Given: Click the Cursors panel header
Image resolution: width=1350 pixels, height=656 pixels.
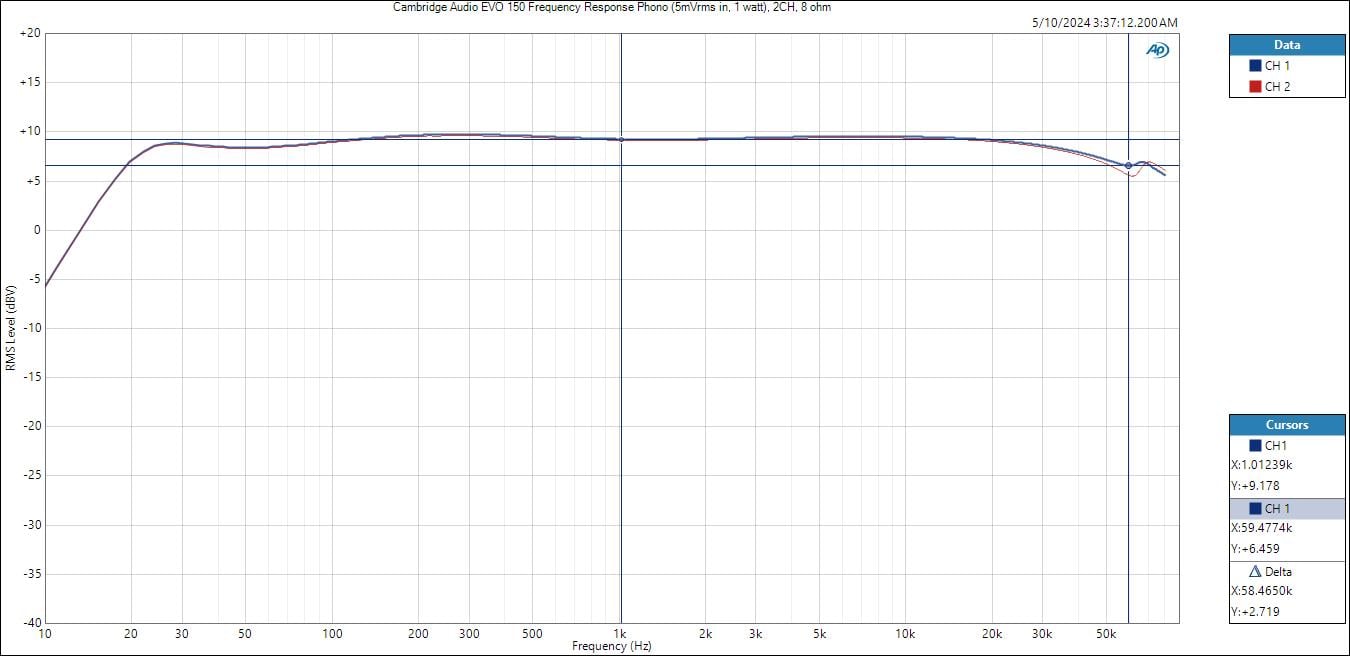Looking at the screenshot, I should [1287, 425].
